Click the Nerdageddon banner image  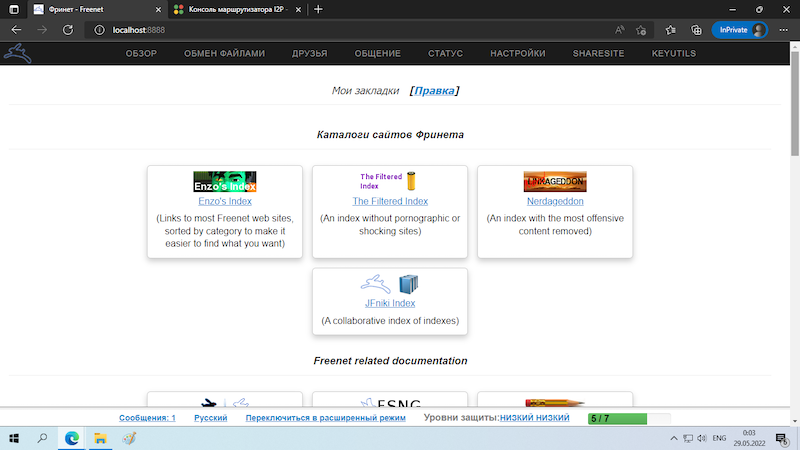[555, 182]
